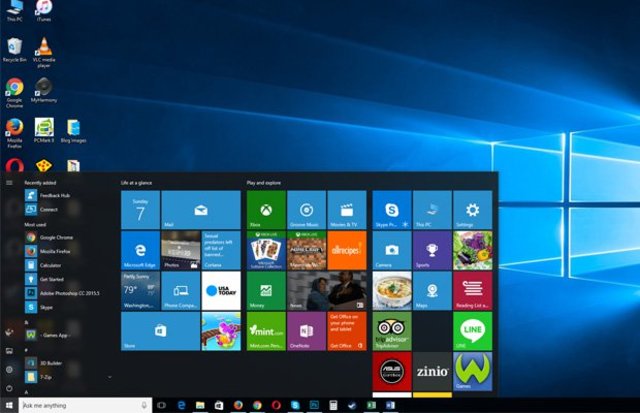Open the PCMark 8 desktop icon

(44, 131)
